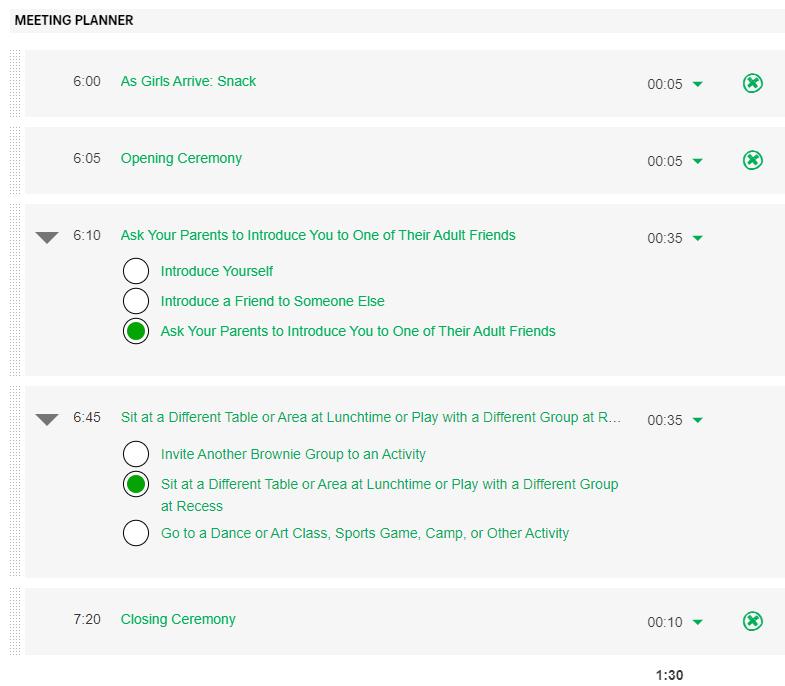Collapse the 6:10 activity section
785x686 pixels.
[47, 237]
